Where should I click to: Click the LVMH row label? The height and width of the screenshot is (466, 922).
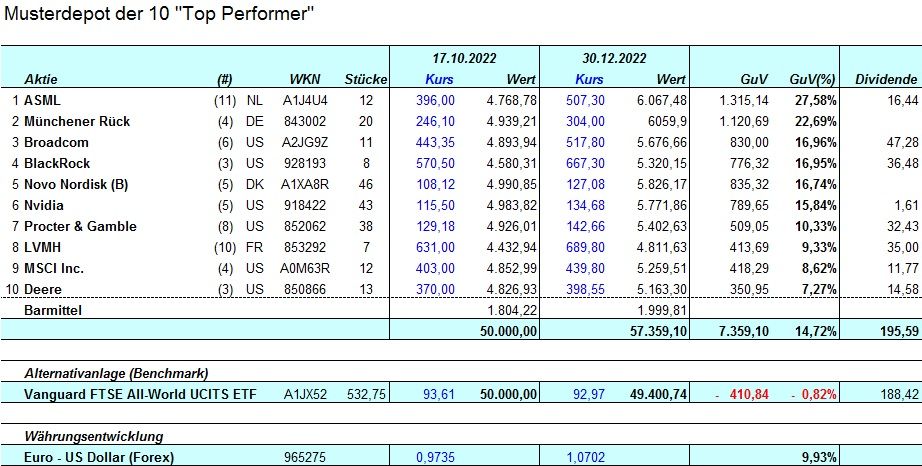tap(42, 247)
